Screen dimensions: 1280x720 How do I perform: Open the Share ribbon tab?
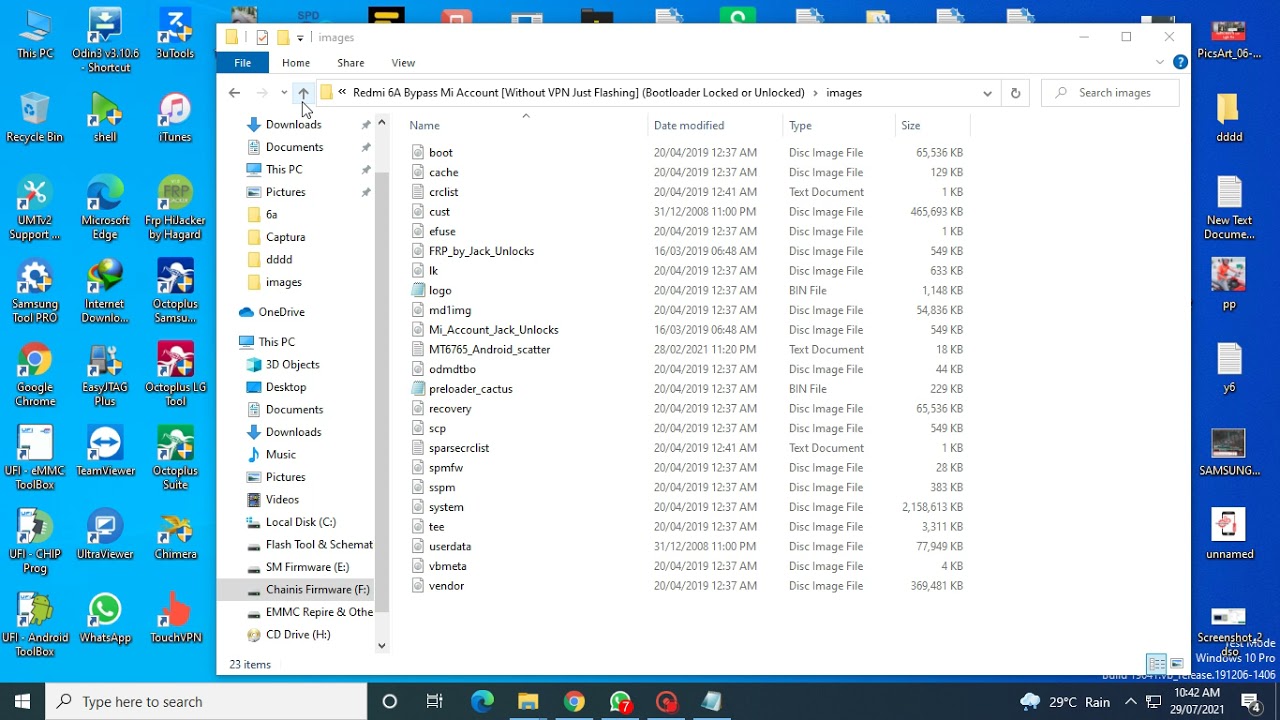click(351, 62)
